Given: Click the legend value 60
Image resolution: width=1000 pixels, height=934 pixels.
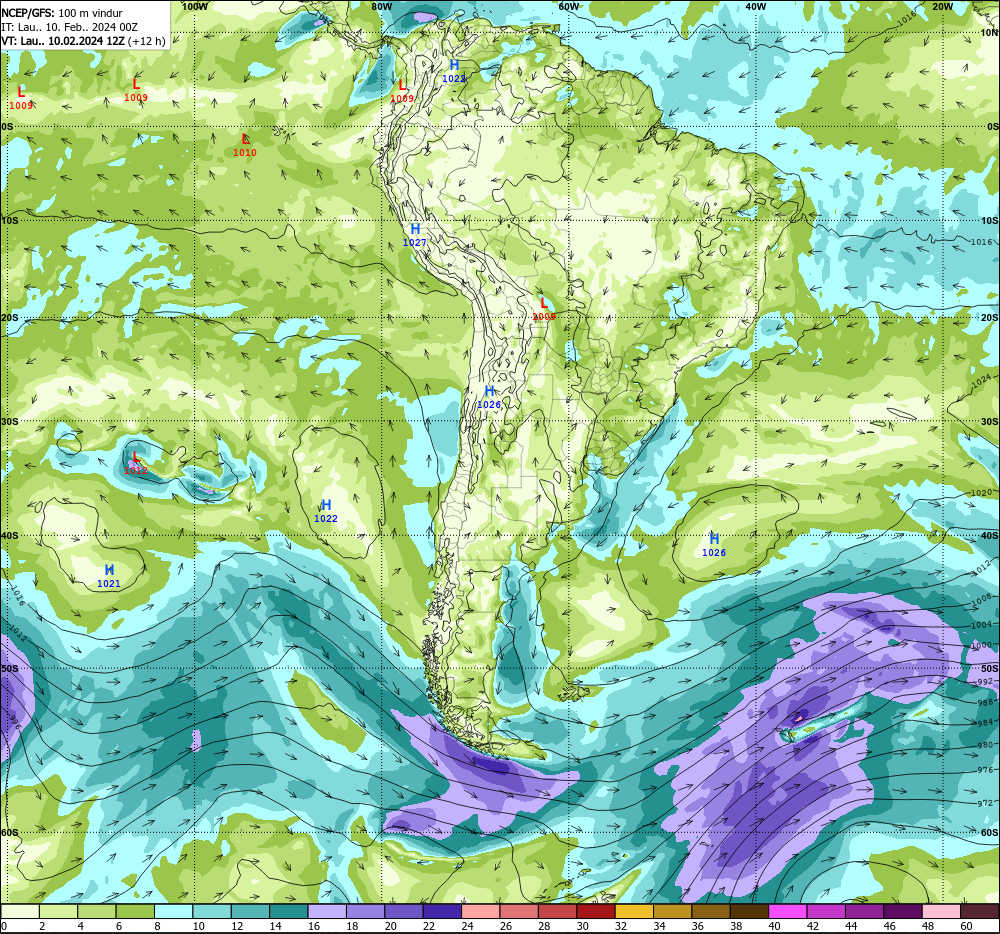Looking at the screenshot, I should tap(966, 926).
